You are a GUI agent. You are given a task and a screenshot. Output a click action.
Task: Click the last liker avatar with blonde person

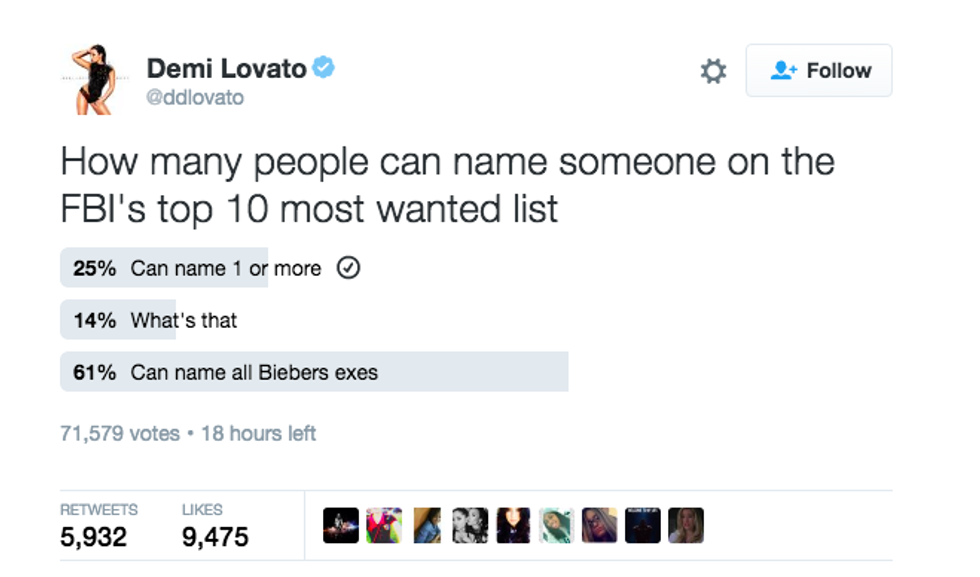click(686, 525)
